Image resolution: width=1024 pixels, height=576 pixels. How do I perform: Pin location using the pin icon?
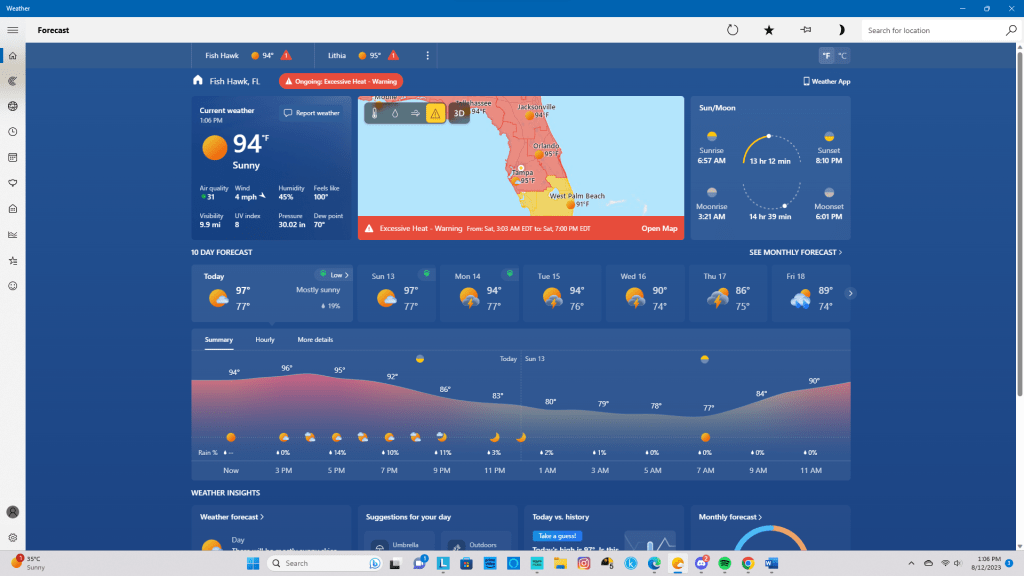[805, 30]
